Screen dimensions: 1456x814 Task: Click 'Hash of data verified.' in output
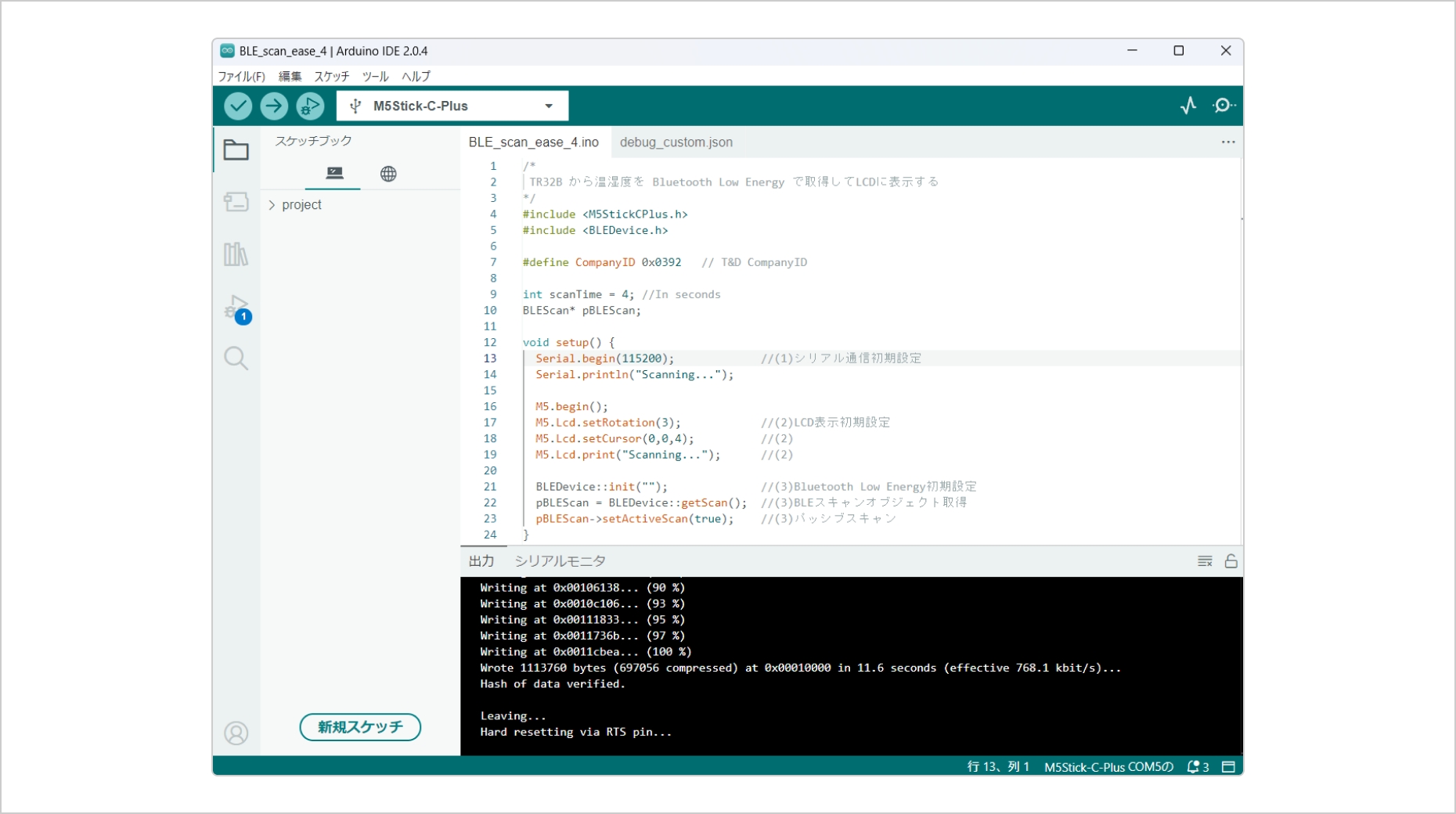pyautogui.click(x=553, y=684)
